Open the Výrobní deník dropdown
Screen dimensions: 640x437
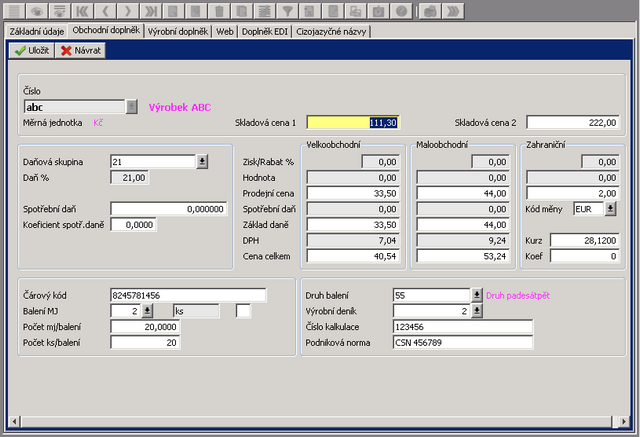tap(477, 311)
